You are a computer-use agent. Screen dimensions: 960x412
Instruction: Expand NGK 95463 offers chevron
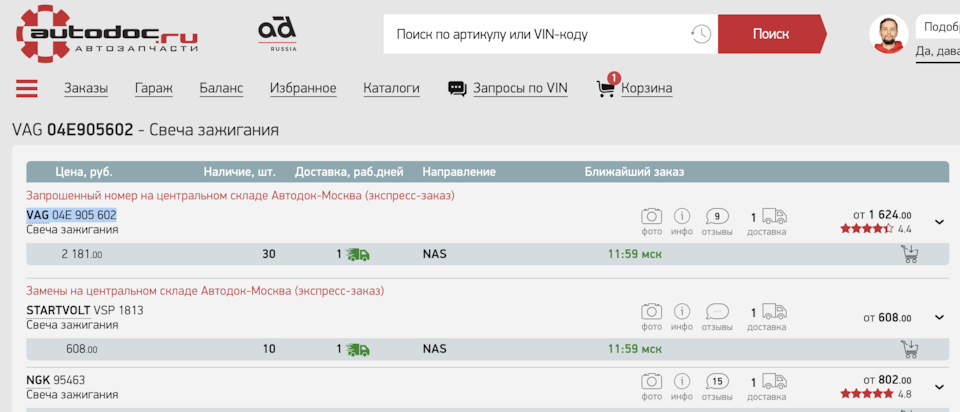coord(939,387)
